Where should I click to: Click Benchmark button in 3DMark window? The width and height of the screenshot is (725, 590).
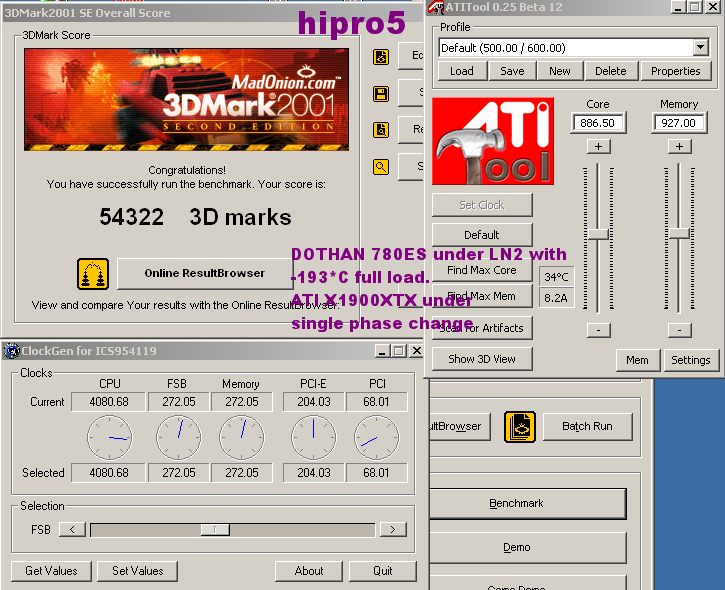(x=528, y=504)
